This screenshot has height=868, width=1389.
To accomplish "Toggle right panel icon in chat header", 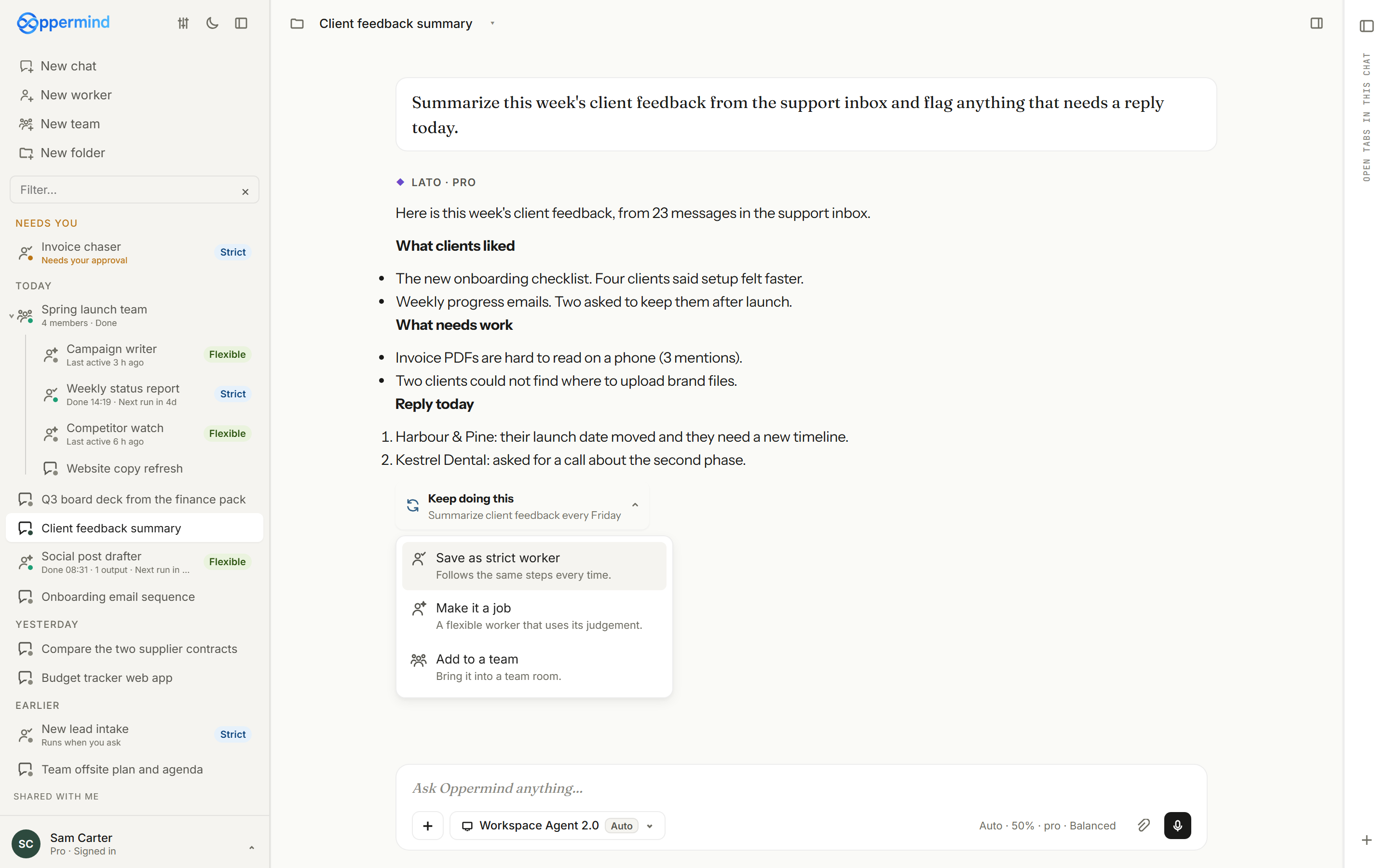I will tap(1317, 23).
